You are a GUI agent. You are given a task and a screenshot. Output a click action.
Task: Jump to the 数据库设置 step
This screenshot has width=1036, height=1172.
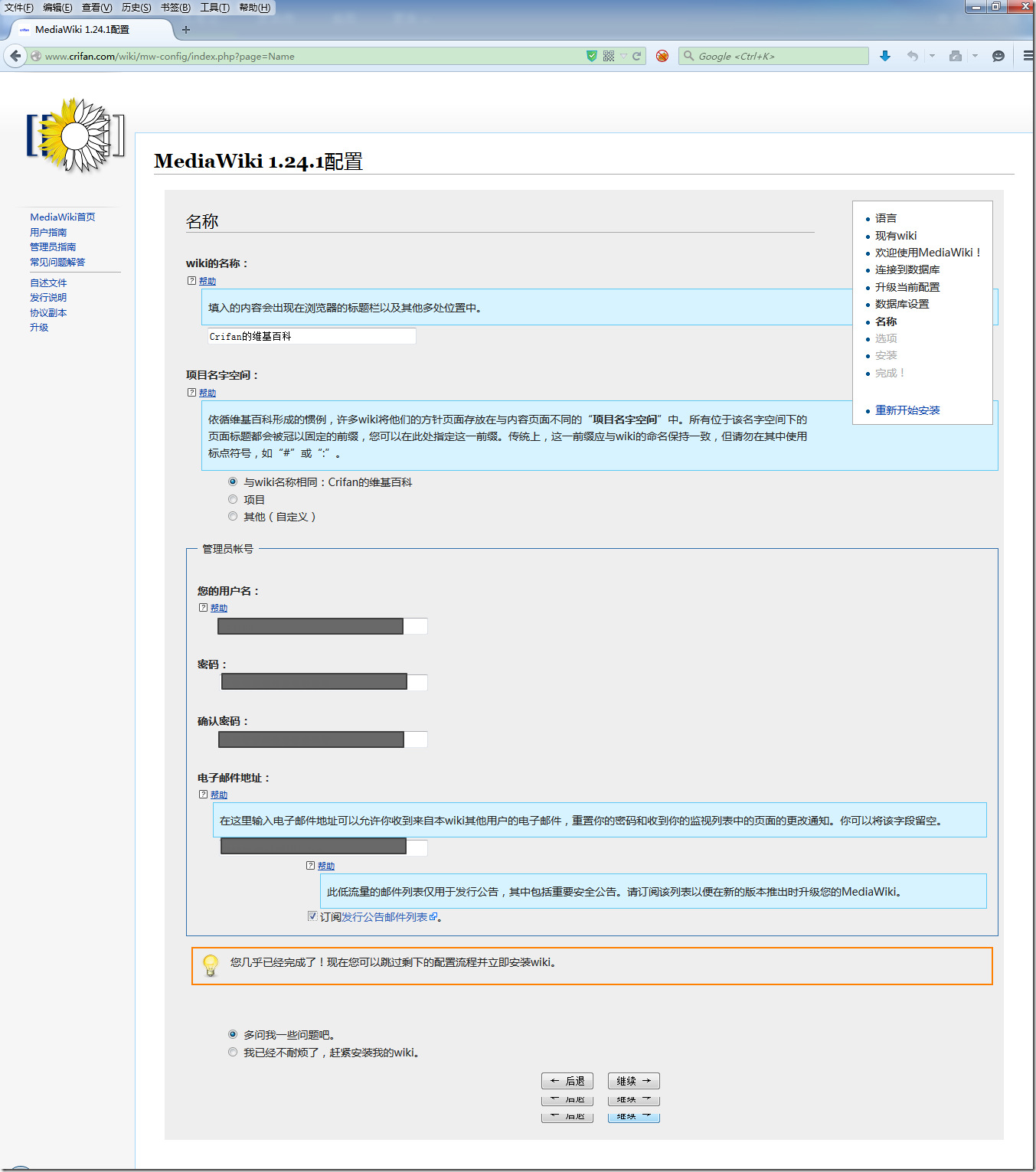pos(902,304)
